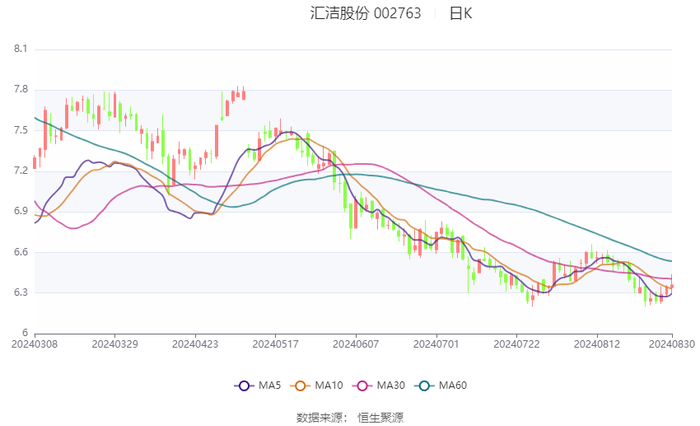This screenshot has height=426, width=700.
Task: Jump to the 20240517 date label
Action: [x=275, y=345]
